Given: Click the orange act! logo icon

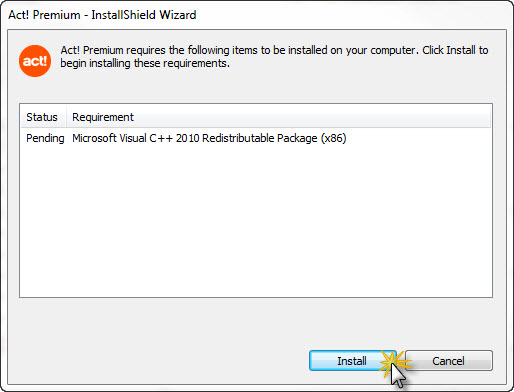Looking at the screenshot, I should tap(35, 61).
